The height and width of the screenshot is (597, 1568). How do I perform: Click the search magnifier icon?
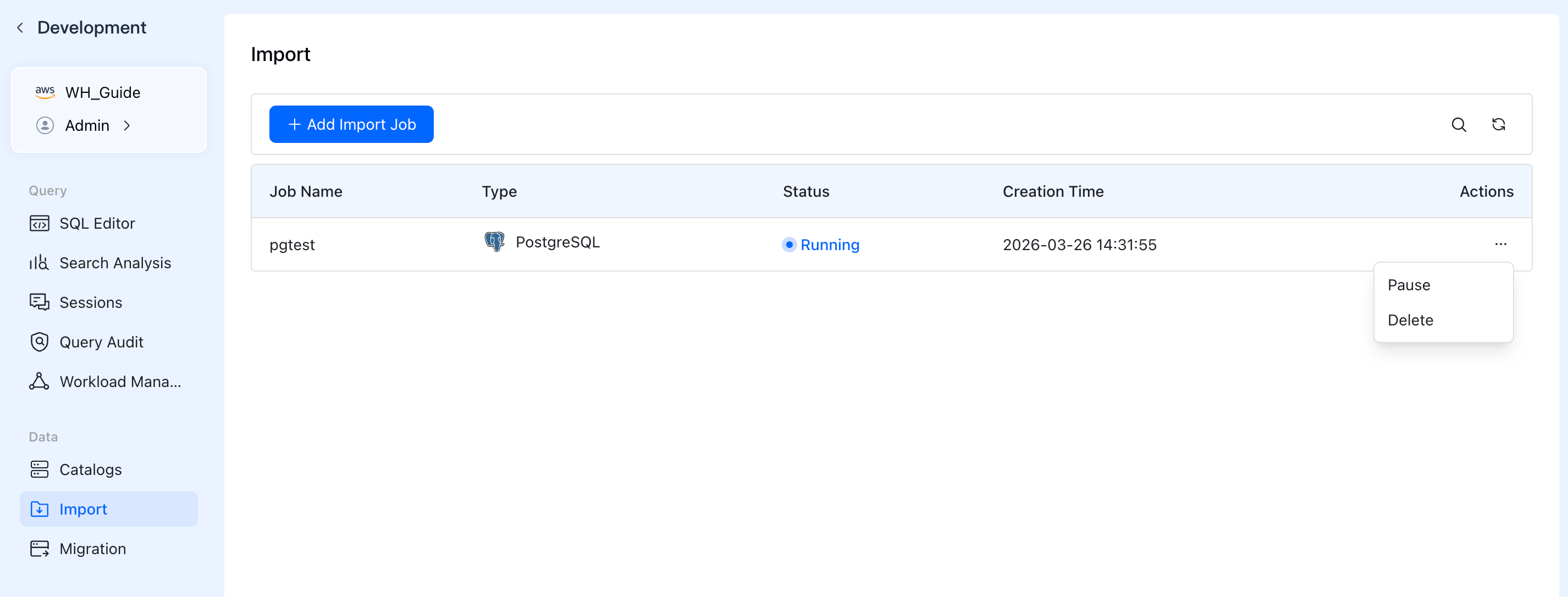click(1459, 125)
